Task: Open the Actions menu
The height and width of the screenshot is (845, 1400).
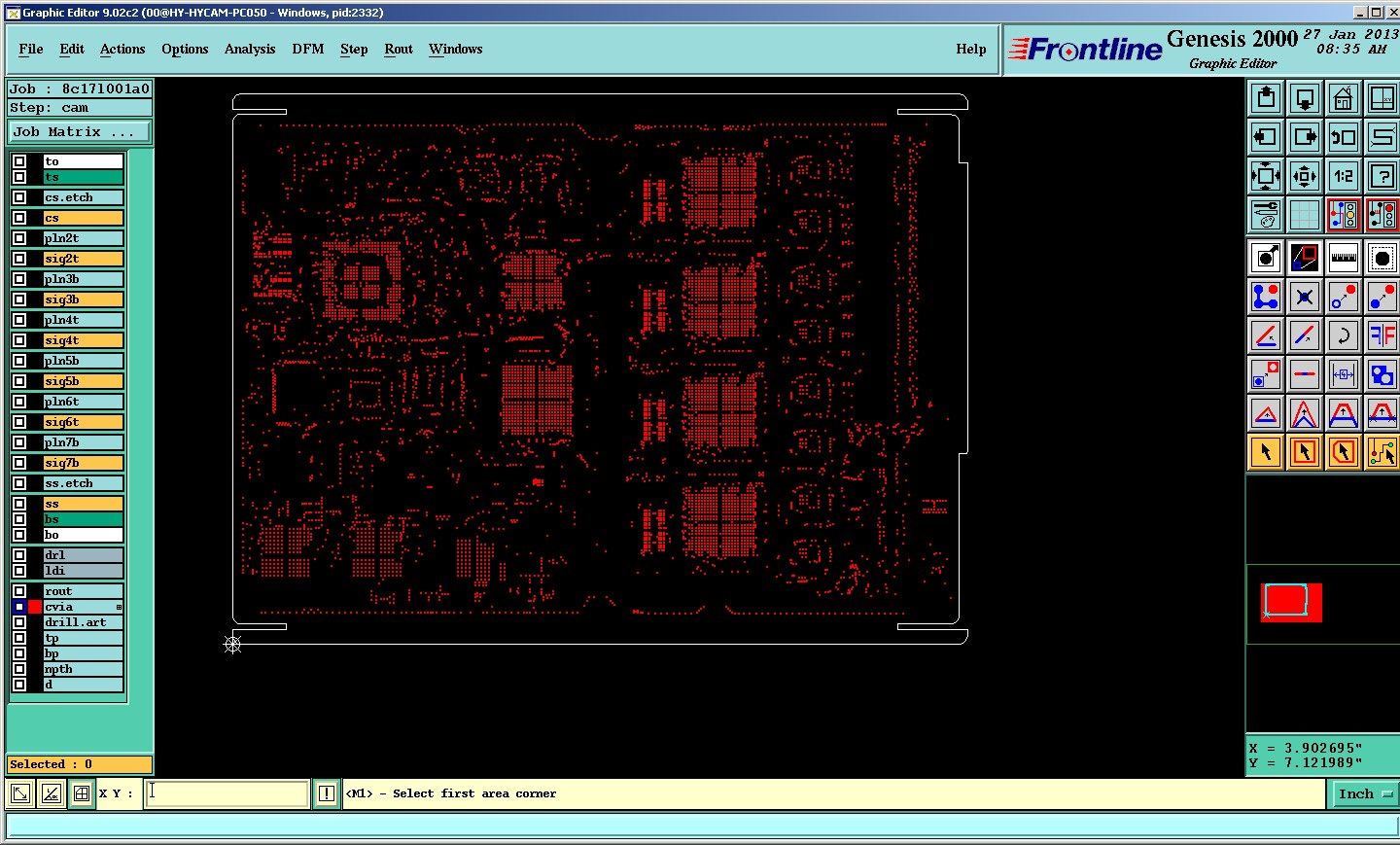Action: pyautogui.click(x=122, y=49)
